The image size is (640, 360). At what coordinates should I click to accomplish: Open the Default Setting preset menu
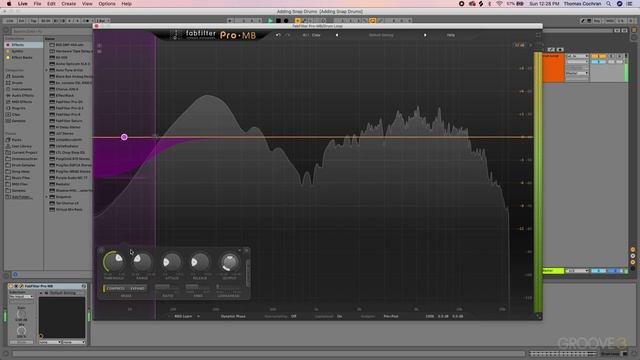coord(381,35)
